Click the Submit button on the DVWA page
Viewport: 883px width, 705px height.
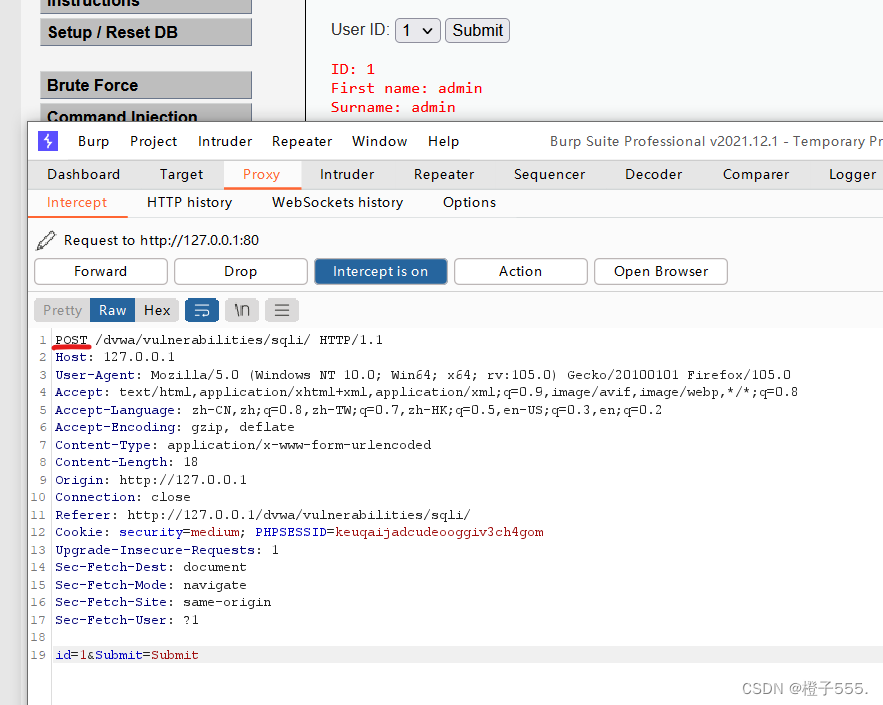pyautogui.click(x=478, y=30)
